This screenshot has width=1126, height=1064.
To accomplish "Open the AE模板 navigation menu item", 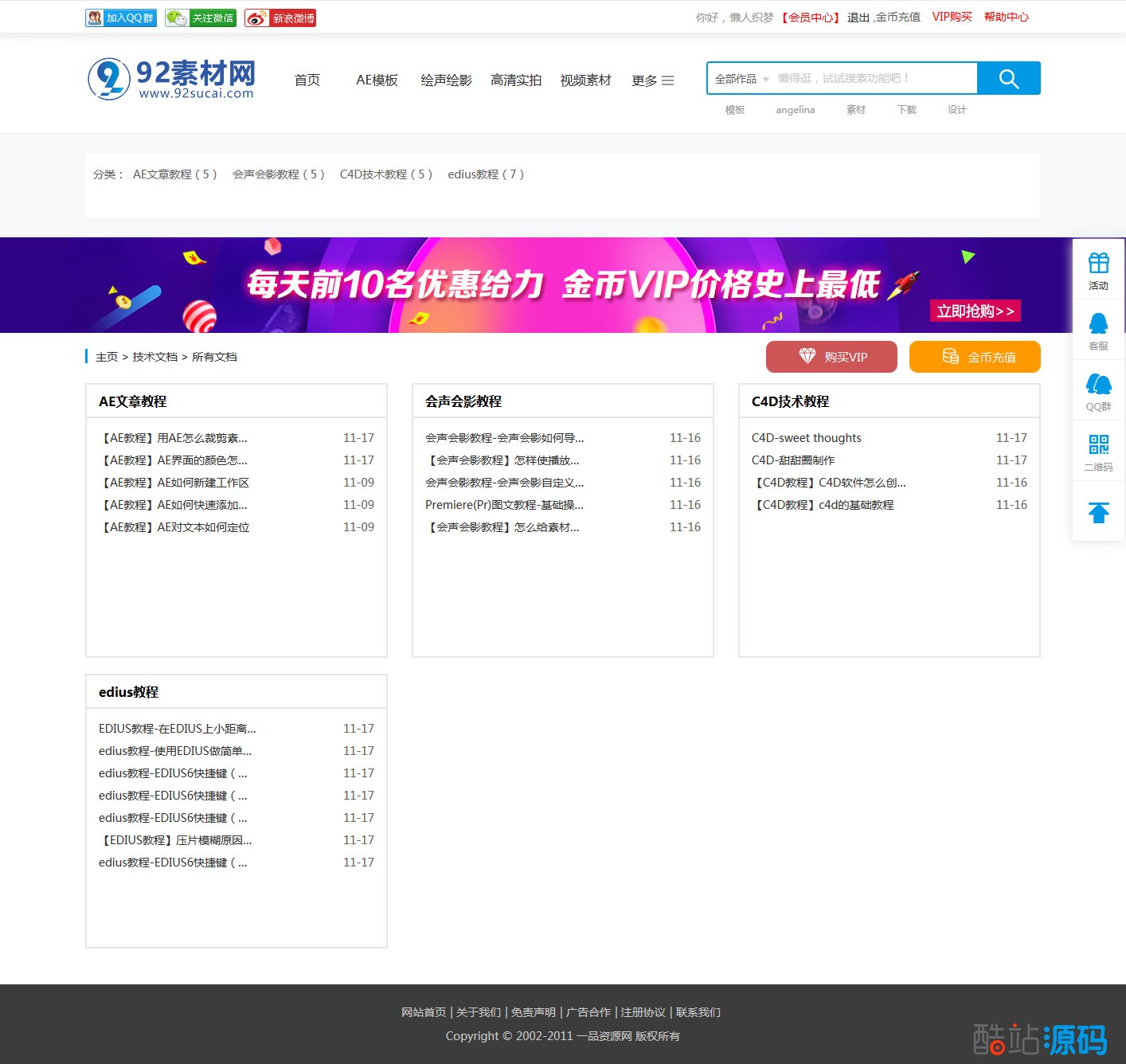I will tap(377, 80).
